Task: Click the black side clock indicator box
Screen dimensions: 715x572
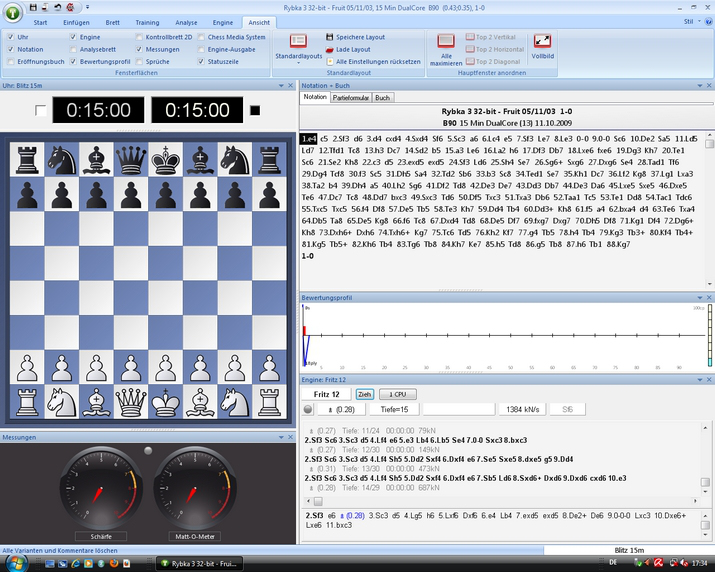Action: click(x=255, y=110)
